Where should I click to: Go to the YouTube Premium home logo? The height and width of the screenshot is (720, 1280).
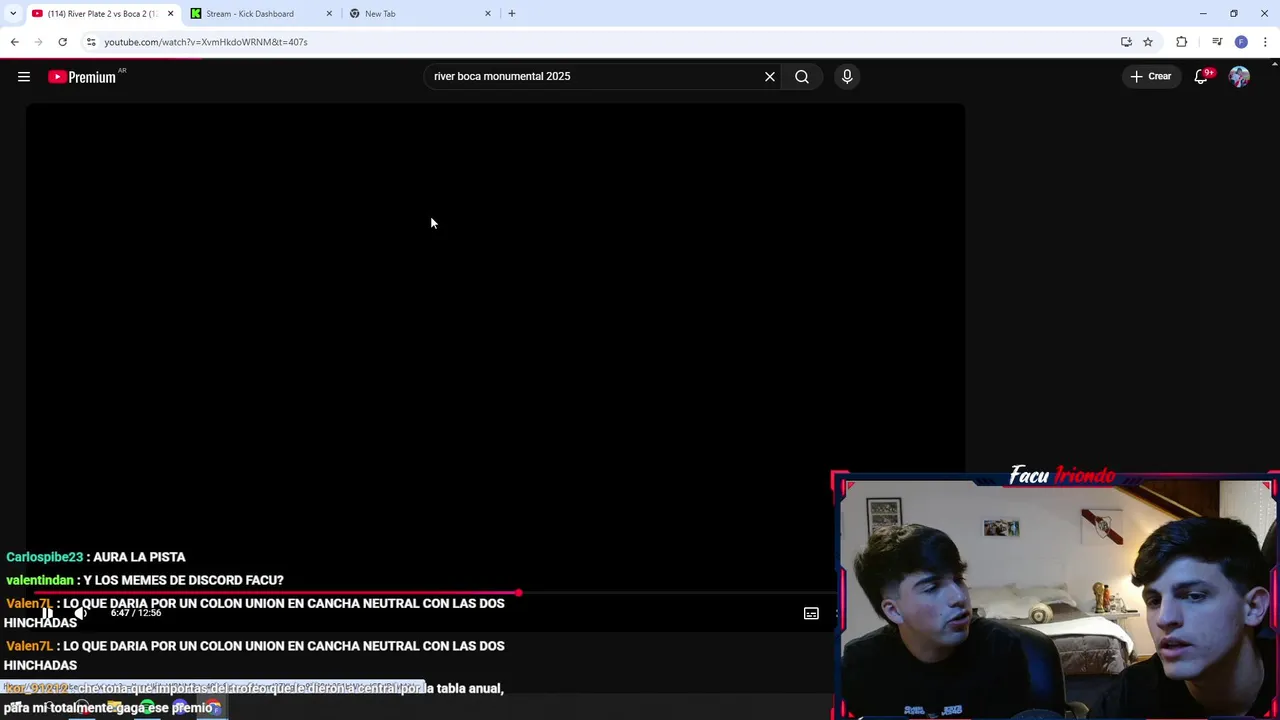tap(82, 77)
